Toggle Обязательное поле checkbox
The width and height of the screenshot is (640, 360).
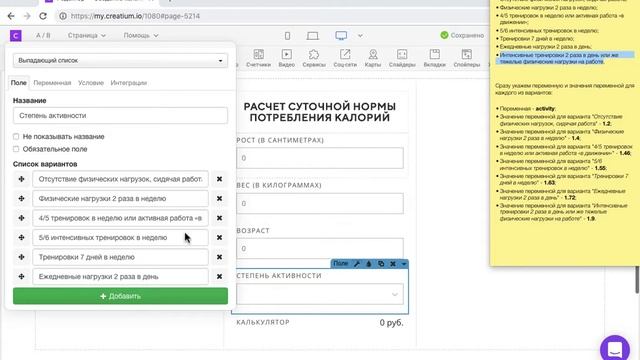(16, 149)
